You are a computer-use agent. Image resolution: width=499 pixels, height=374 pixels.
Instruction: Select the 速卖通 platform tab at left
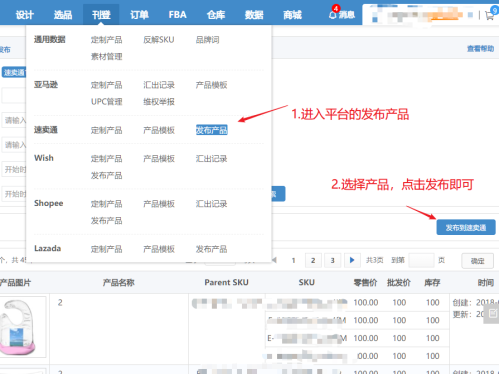pyautogui.click(x=14, y=72)
